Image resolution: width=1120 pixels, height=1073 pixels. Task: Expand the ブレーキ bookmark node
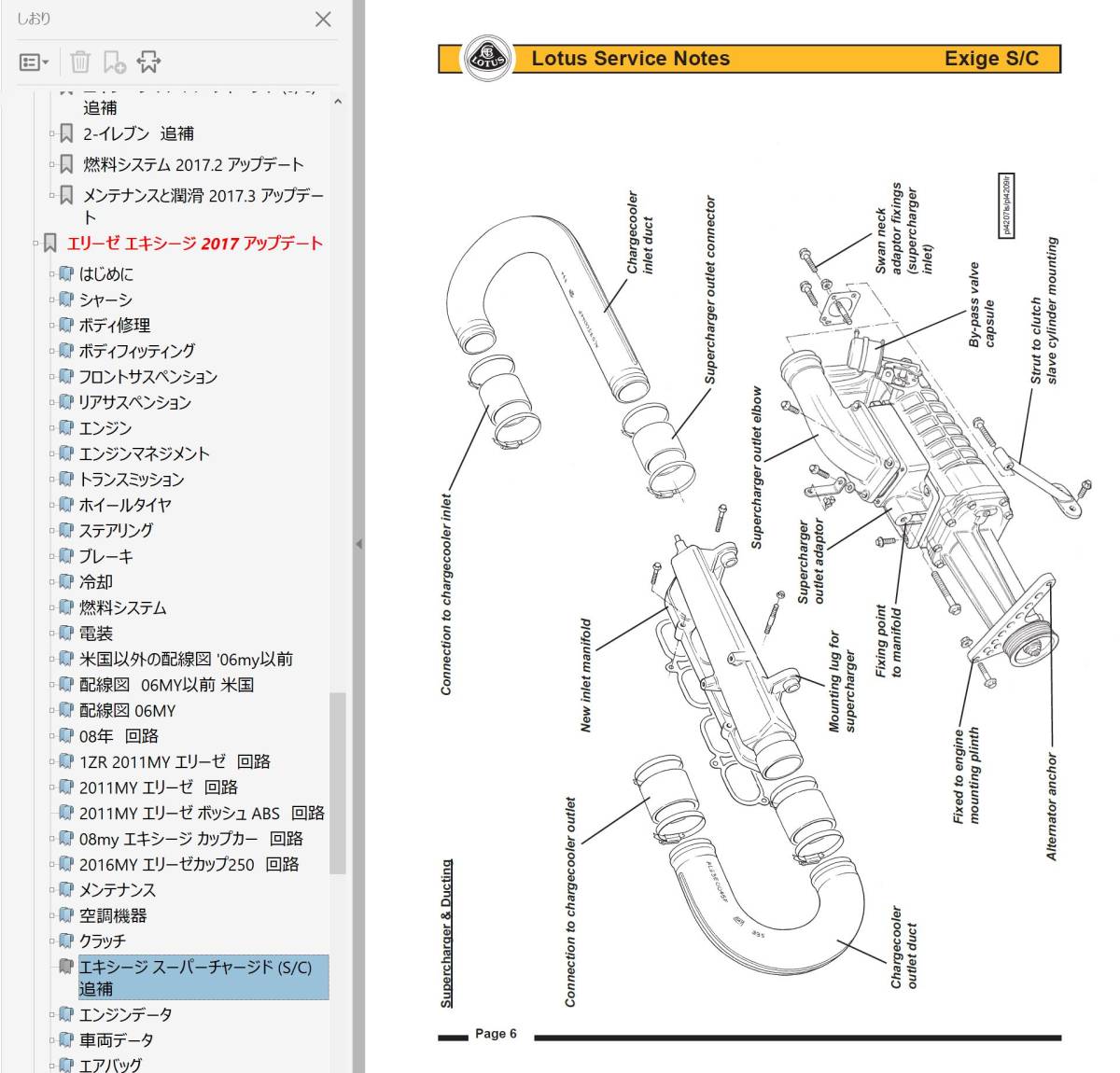pos(52,556)
